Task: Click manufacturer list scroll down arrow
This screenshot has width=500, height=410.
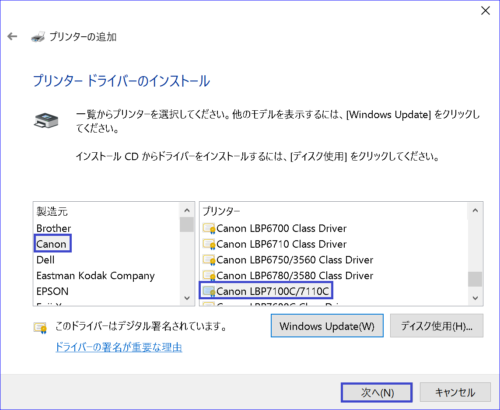Action: (187, 298)
